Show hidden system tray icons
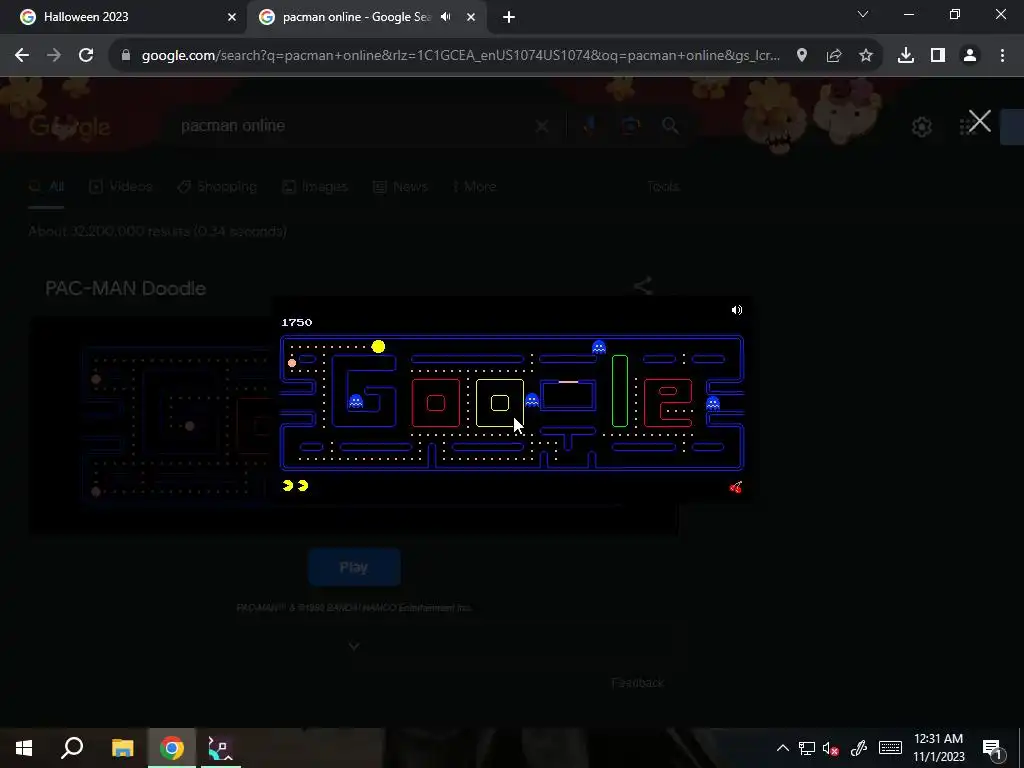Image resolution: width=1024 pixels, height=768 pixels. pos(782,748)
